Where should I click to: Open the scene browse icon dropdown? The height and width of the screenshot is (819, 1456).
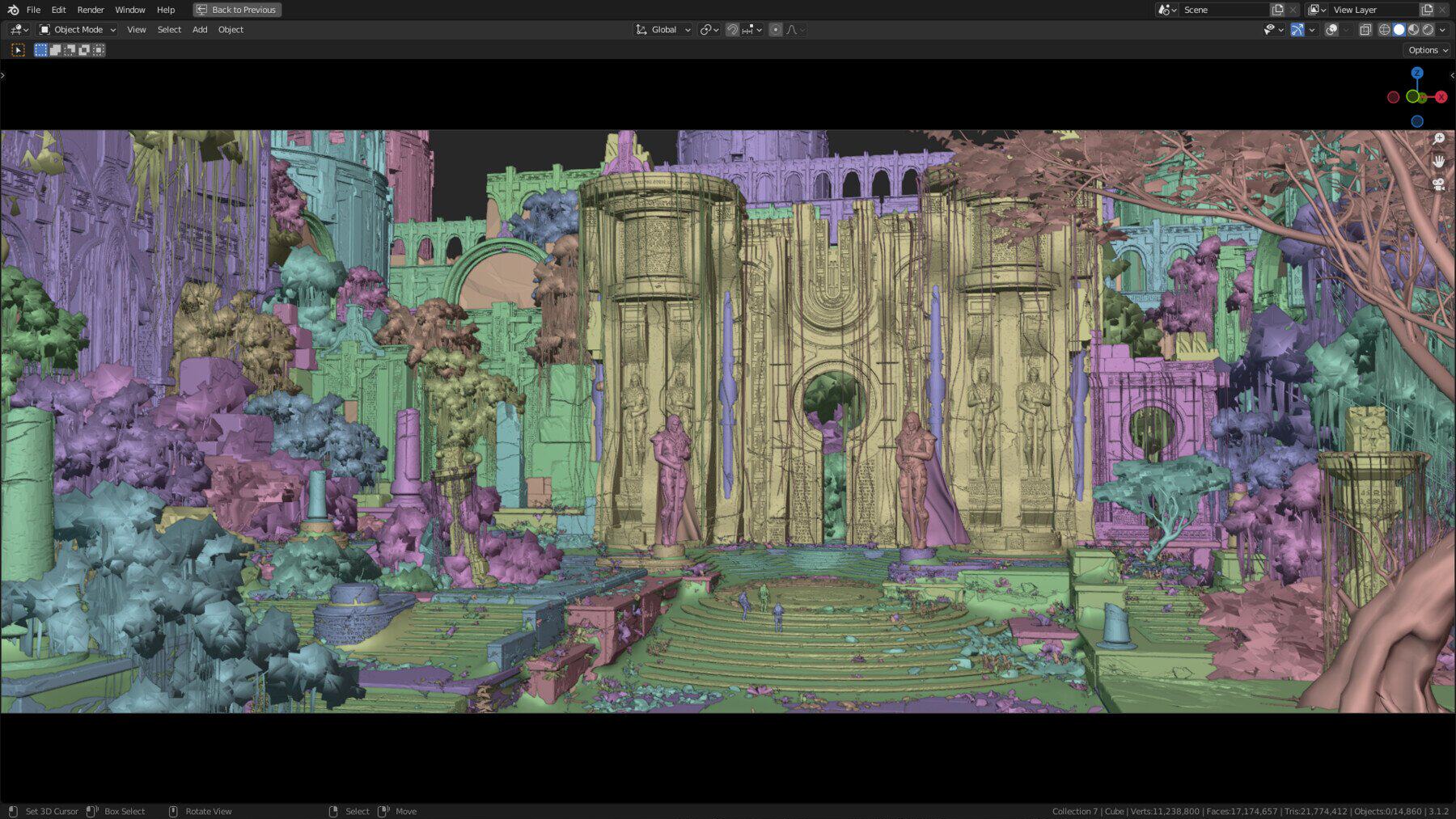pyautogui.click(x=1166, y=10)
